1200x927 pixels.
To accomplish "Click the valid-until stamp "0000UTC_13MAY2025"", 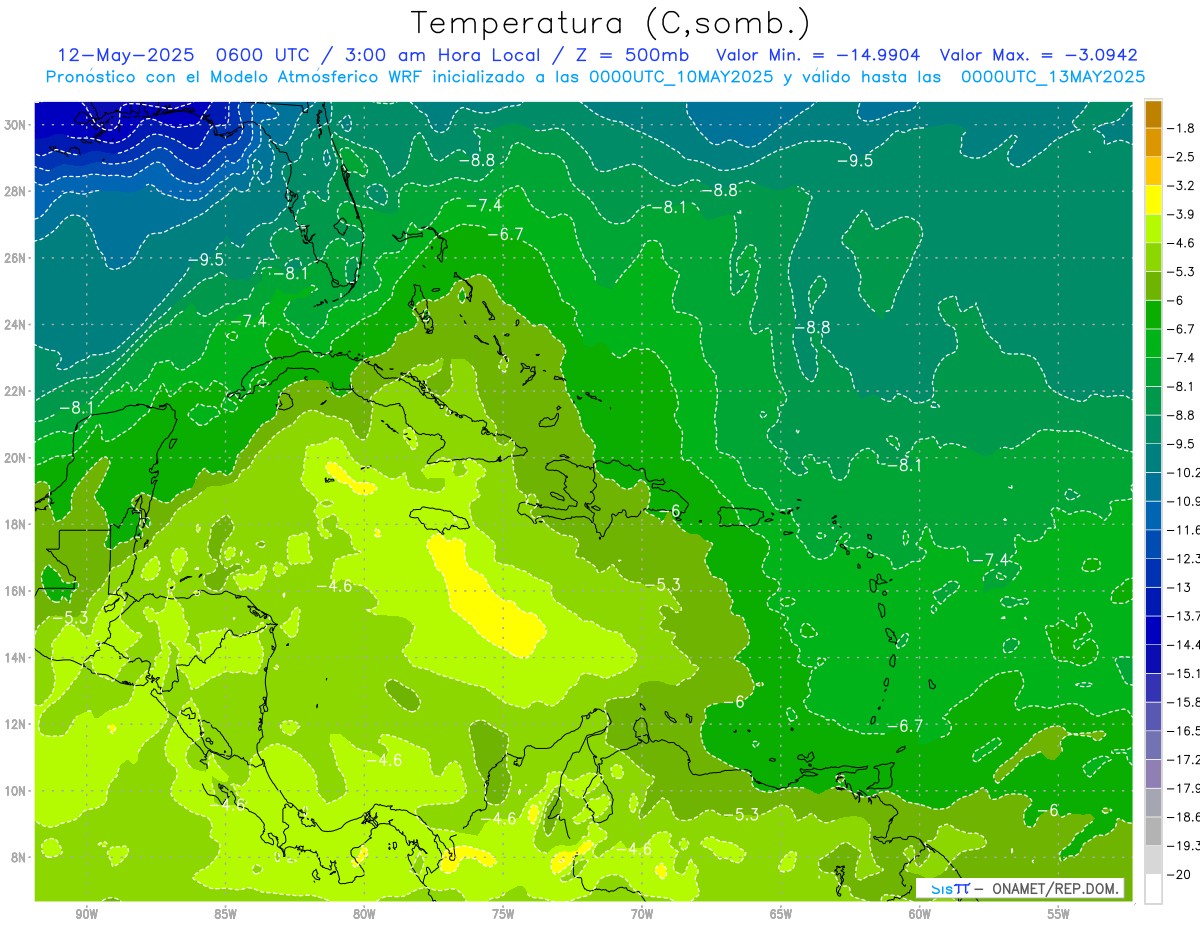I will [1052, 76].
